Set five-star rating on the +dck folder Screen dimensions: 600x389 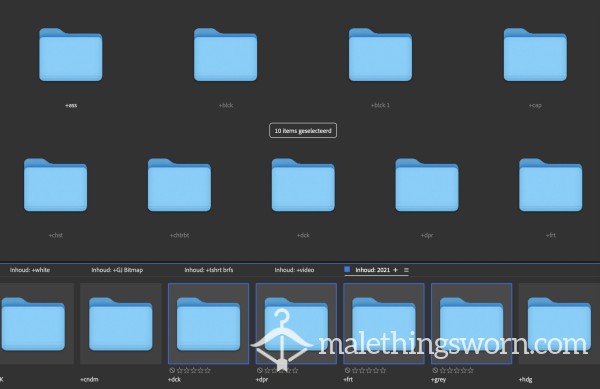click(x=207, y=370)
